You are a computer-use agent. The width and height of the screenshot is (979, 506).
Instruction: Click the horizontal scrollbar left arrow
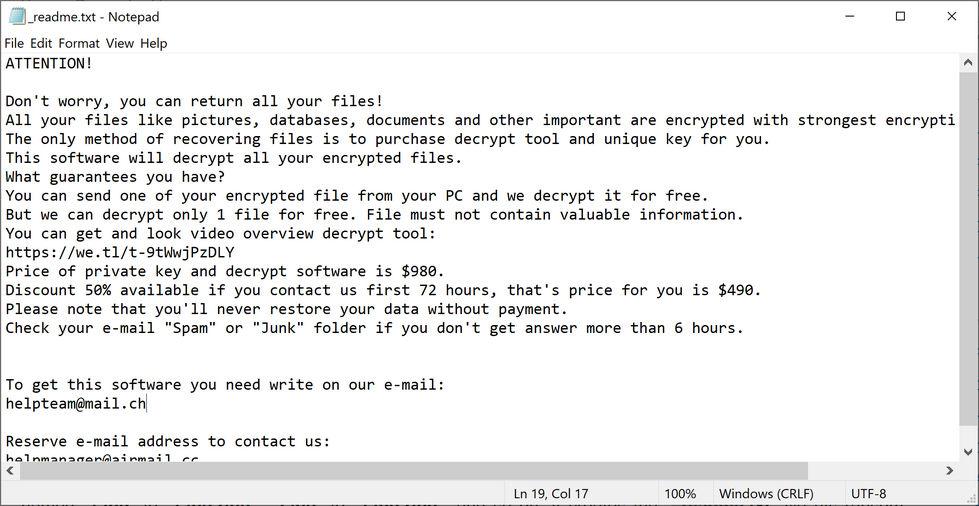tap(9, 470)
